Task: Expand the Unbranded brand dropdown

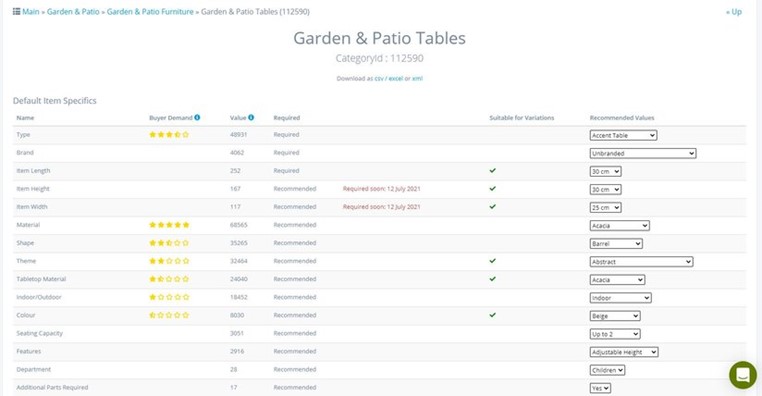Action: [x=642, y=154]
